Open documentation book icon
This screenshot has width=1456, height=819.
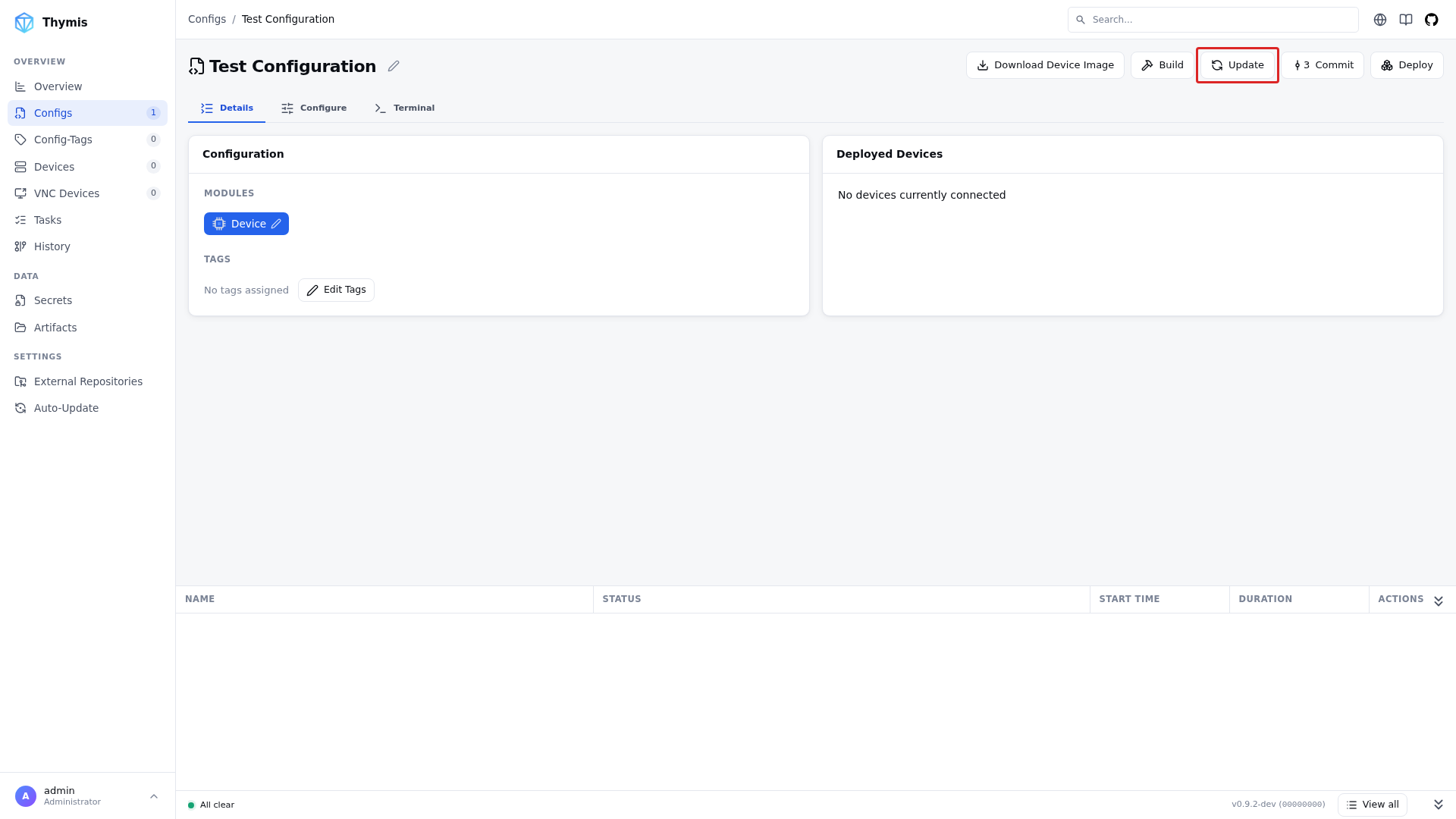click(x=1406, y=20)
